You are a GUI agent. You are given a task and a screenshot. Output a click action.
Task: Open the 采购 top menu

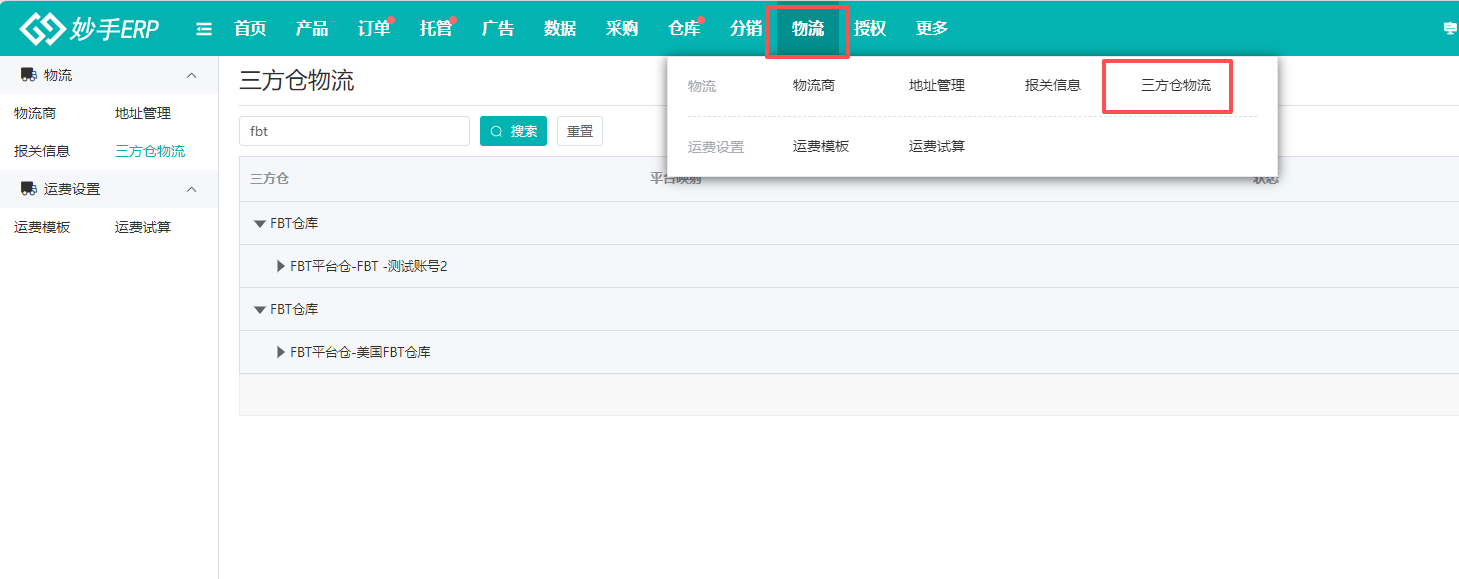622,29
